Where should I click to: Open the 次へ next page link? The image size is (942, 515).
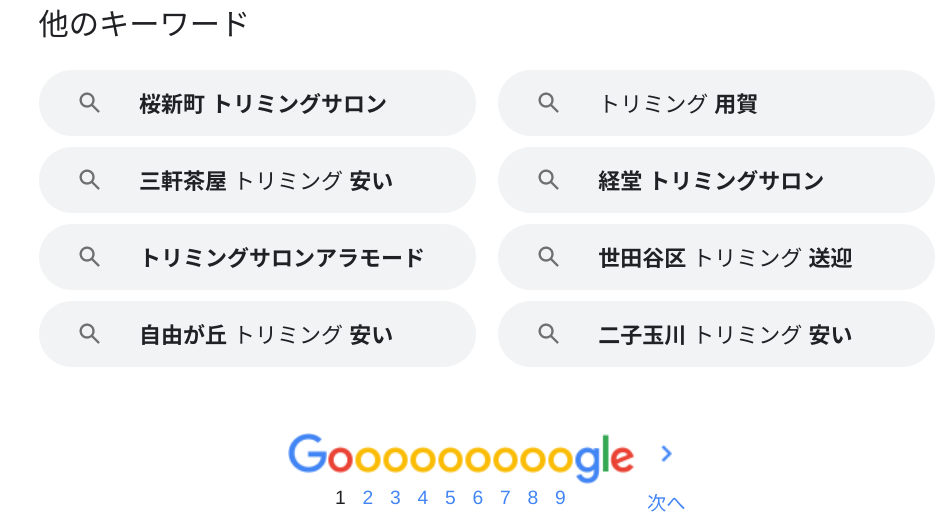click(x=666, y=502)
